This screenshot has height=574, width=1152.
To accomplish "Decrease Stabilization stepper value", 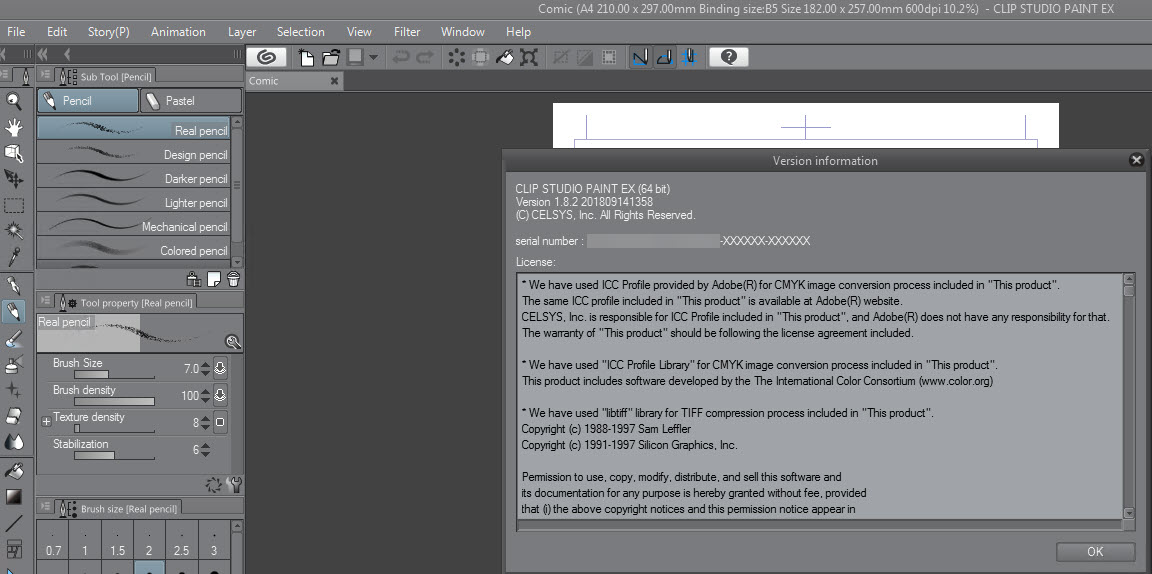I will (205, 453).
